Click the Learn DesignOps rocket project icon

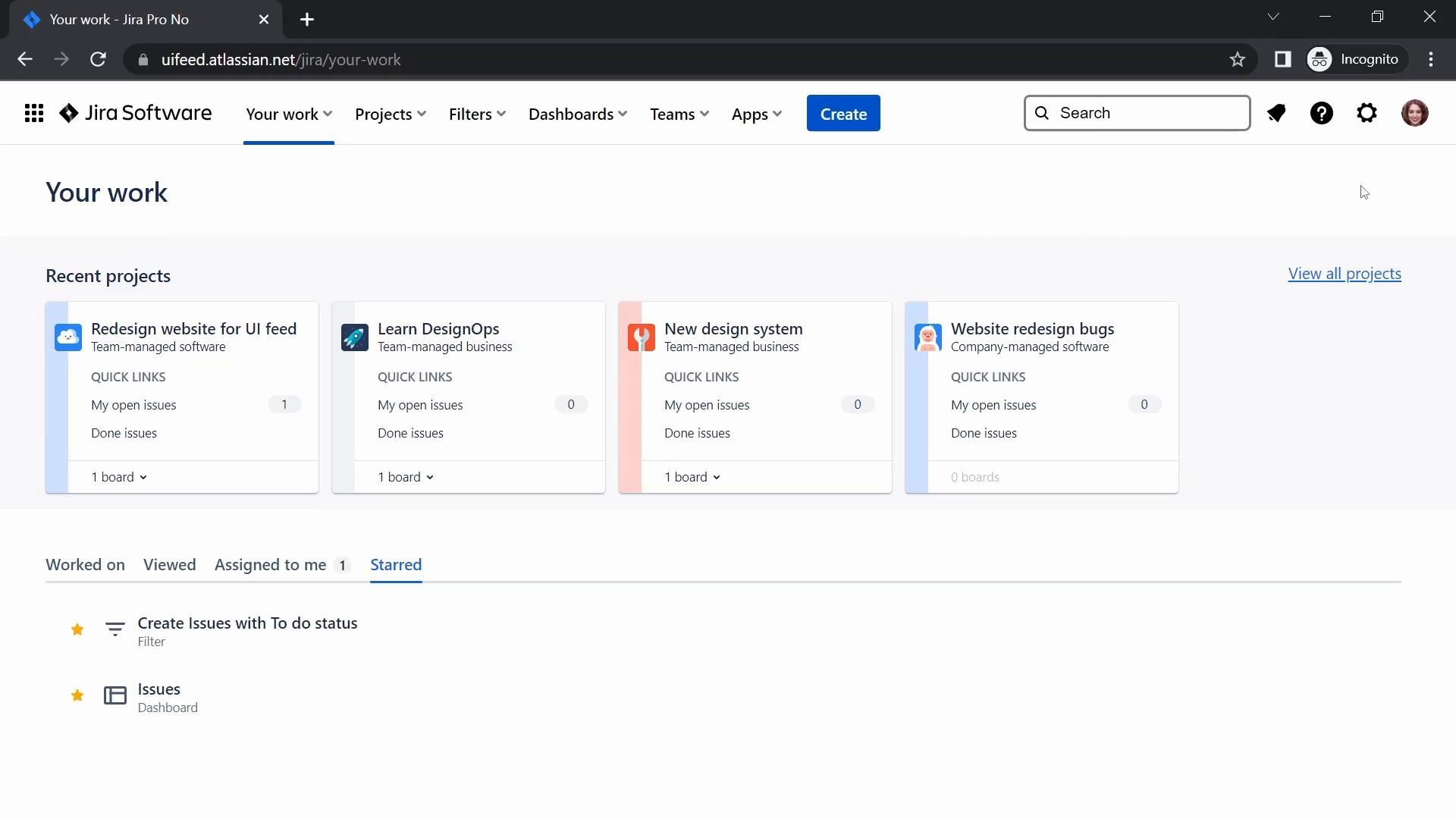(x=354, y=337)
